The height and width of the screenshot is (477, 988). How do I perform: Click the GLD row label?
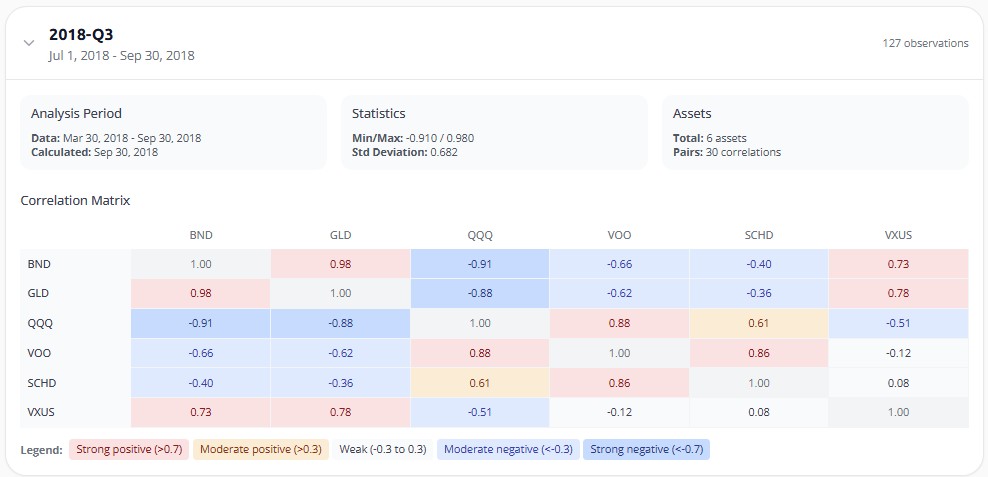[x=38, y=294]
